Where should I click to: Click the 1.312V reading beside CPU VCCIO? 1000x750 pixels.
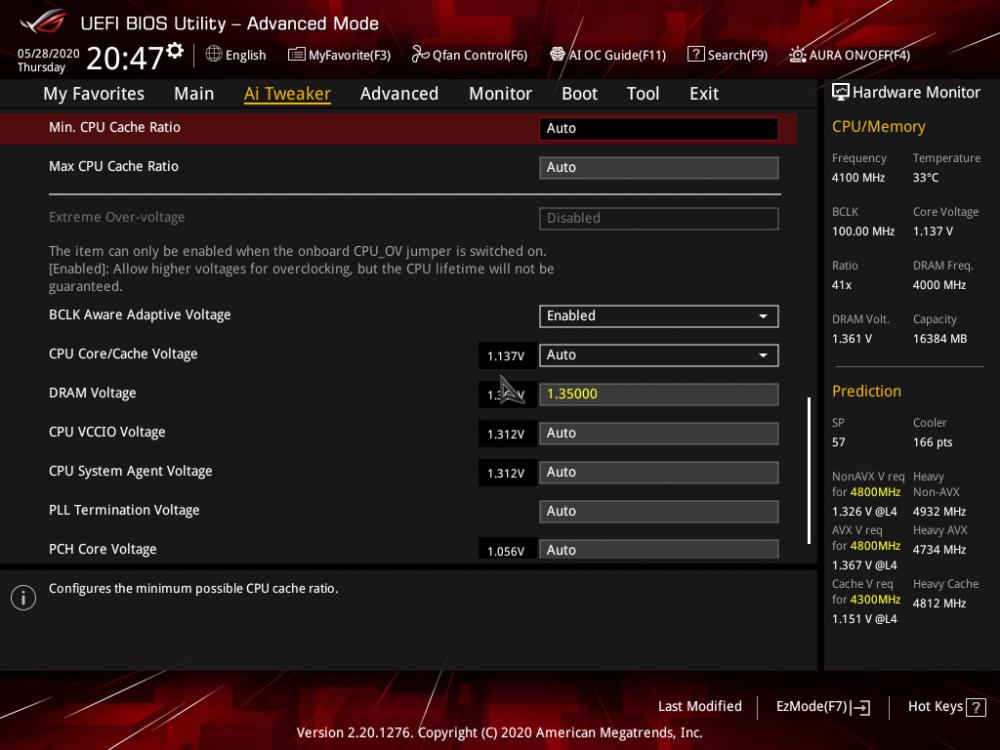tap(506, 434)
